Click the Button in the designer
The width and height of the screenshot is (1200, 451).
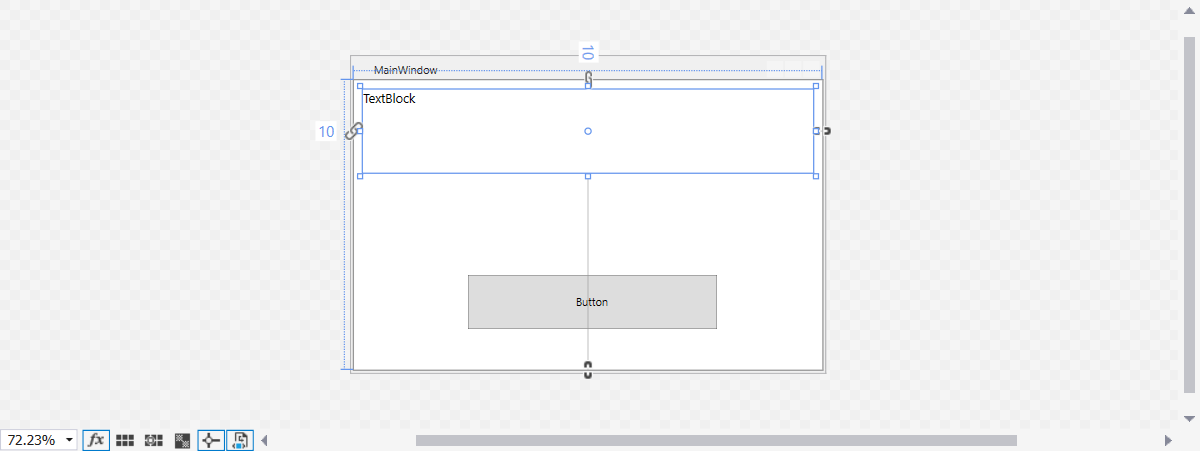[x=592, y=302]
